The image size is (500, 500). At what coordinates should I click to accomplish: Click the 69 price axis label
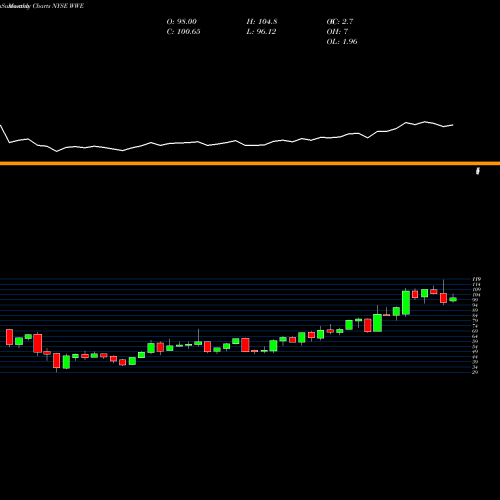click(475, 331)
